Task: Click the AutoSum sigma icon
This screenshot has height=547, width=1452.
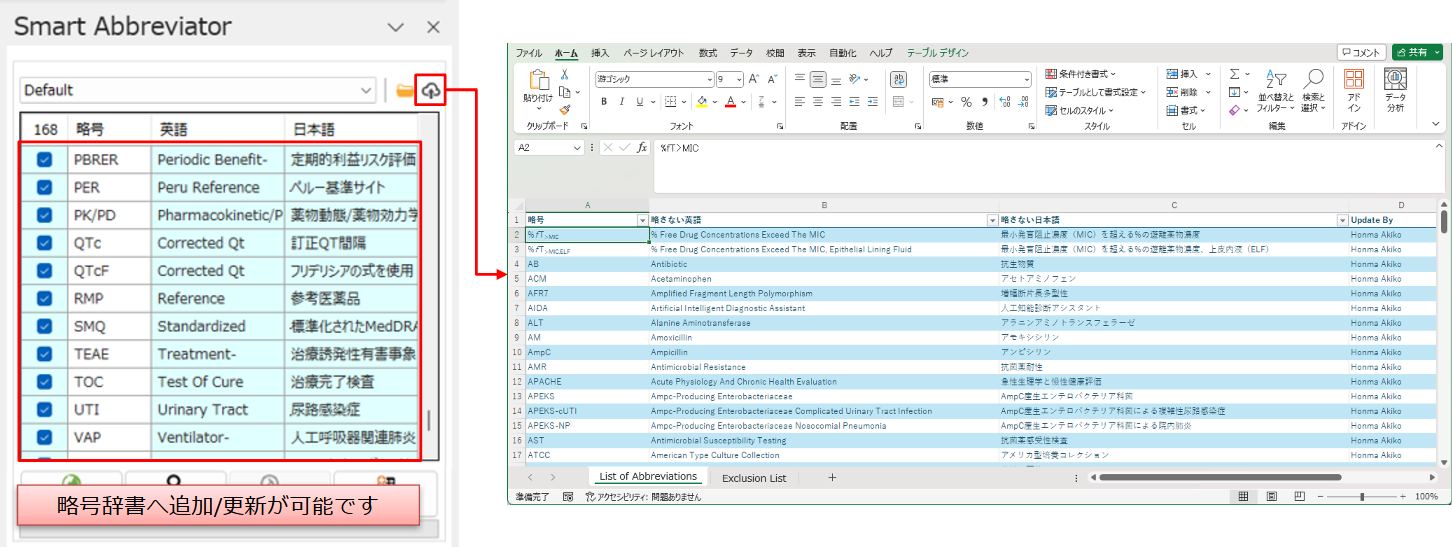Action: tap(1234, 74)
